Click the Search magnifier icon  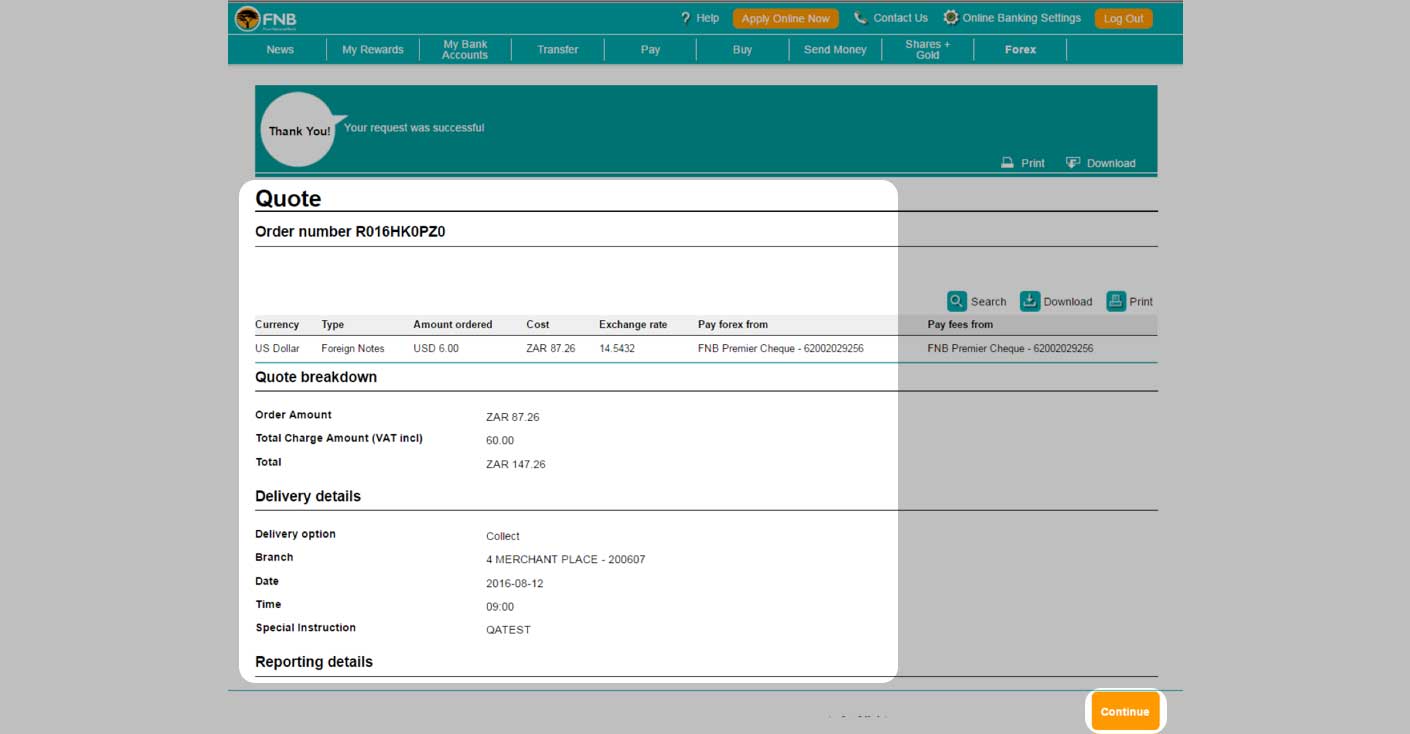[957, 301]
